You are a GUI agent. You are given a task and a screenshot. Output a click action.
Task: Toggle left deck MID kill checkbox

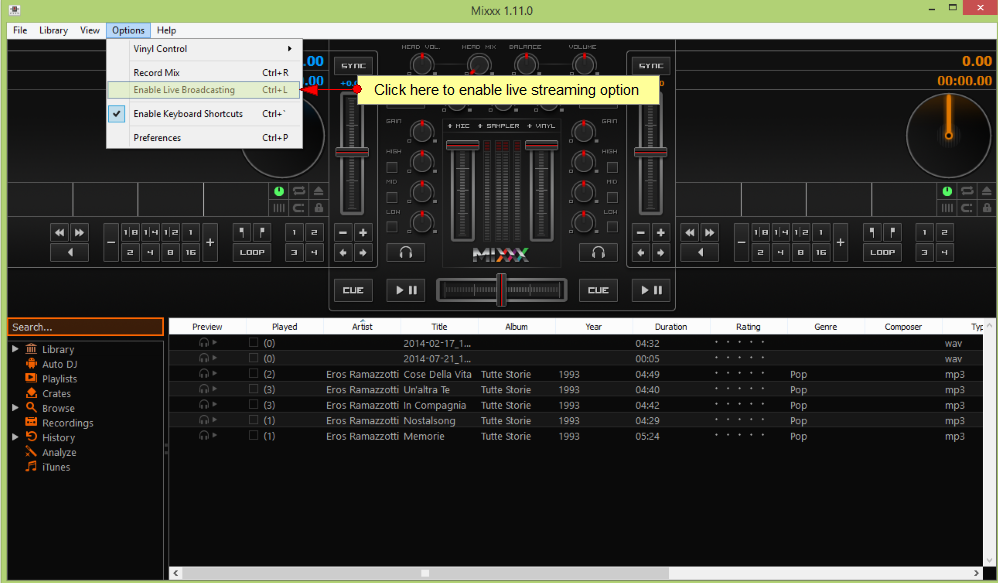click(392, 197)
